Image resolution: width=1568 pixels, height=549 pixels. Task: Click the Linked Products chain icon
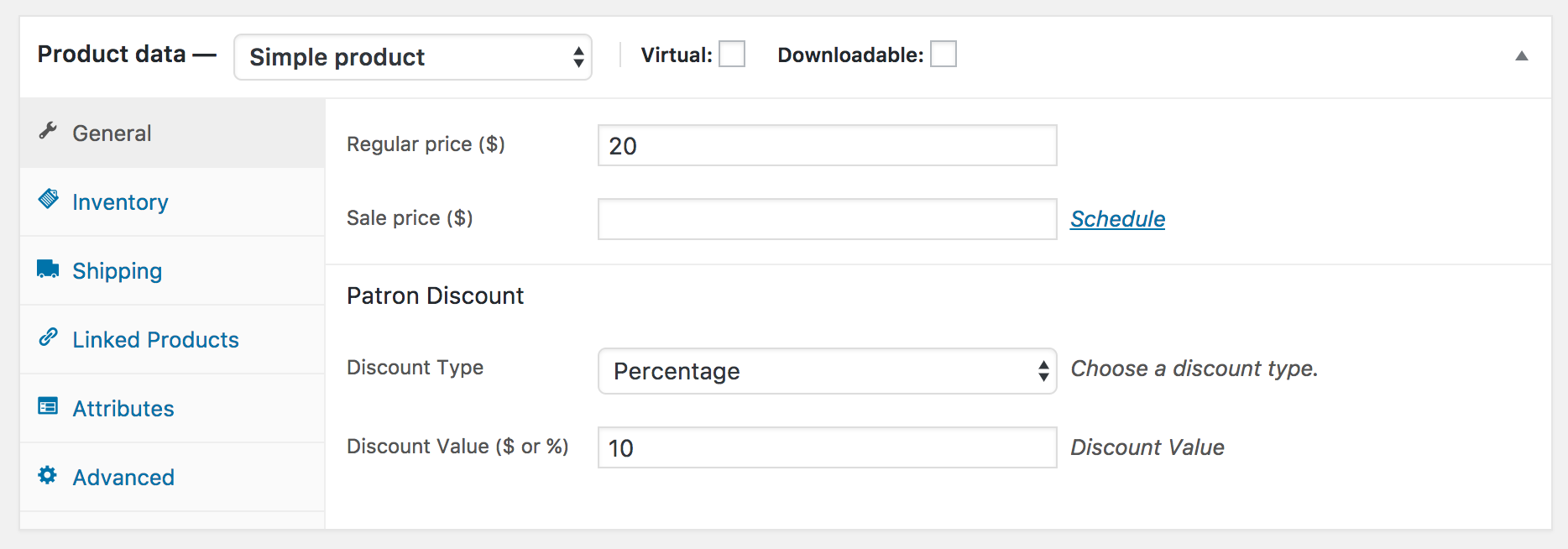pos(48,337)
